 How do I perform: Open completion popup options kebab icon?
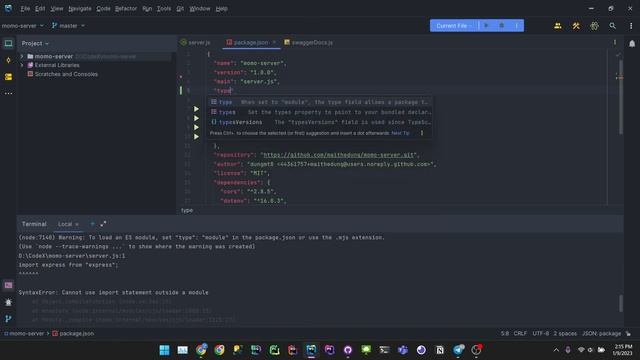[422, 133]
